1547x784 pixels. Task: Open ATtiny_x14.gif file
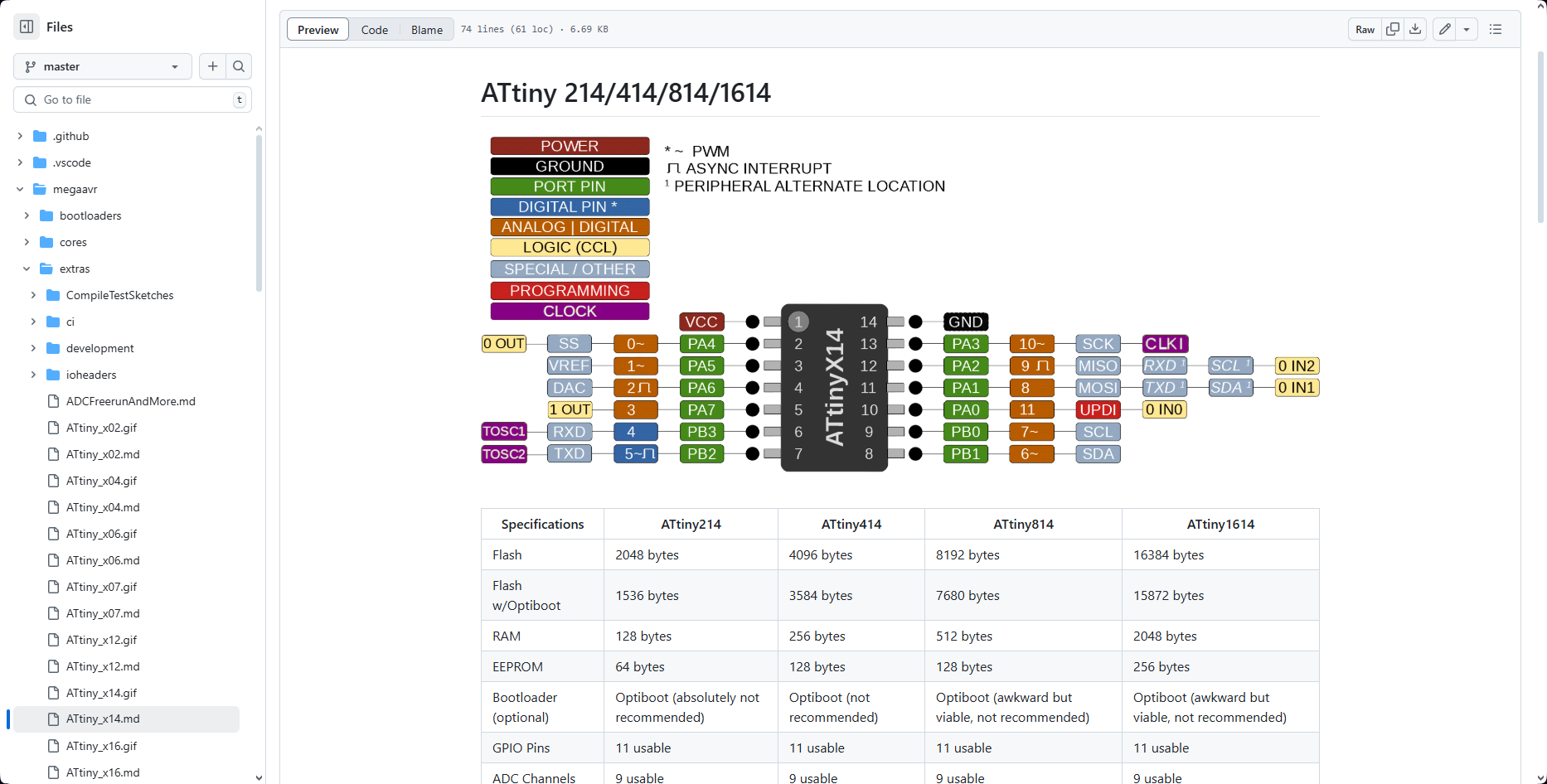101,693
